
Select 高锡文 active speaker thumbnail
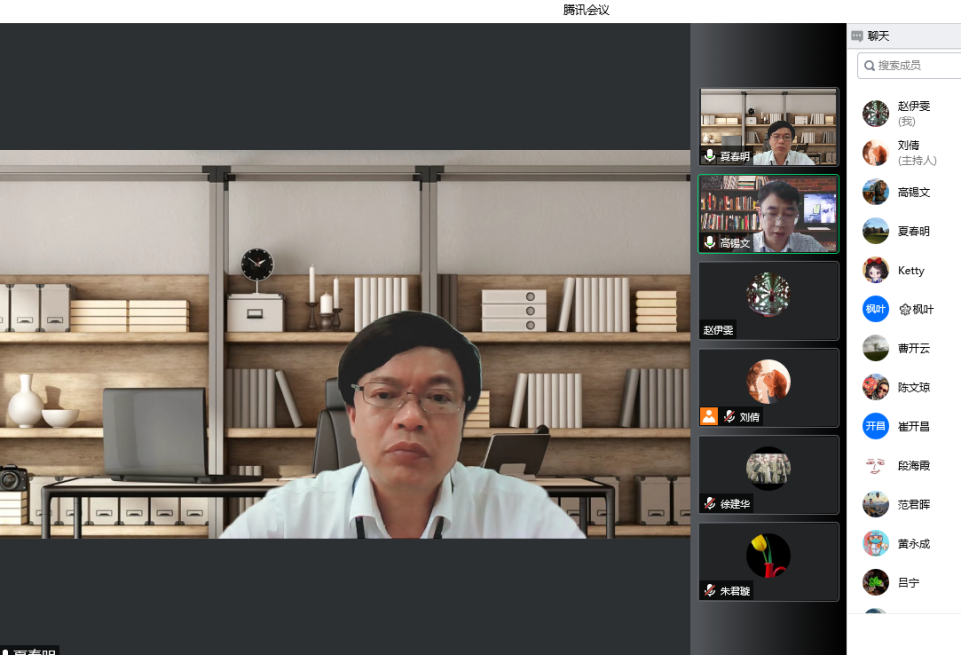(768, 214)
